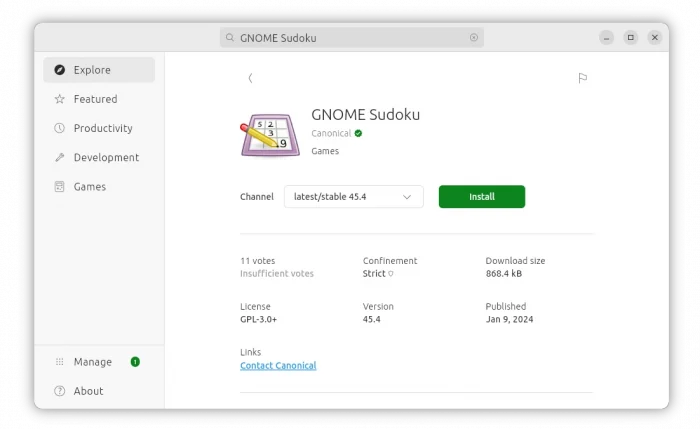Open the Contact Canonical link
700x429 pixels.
278,366
